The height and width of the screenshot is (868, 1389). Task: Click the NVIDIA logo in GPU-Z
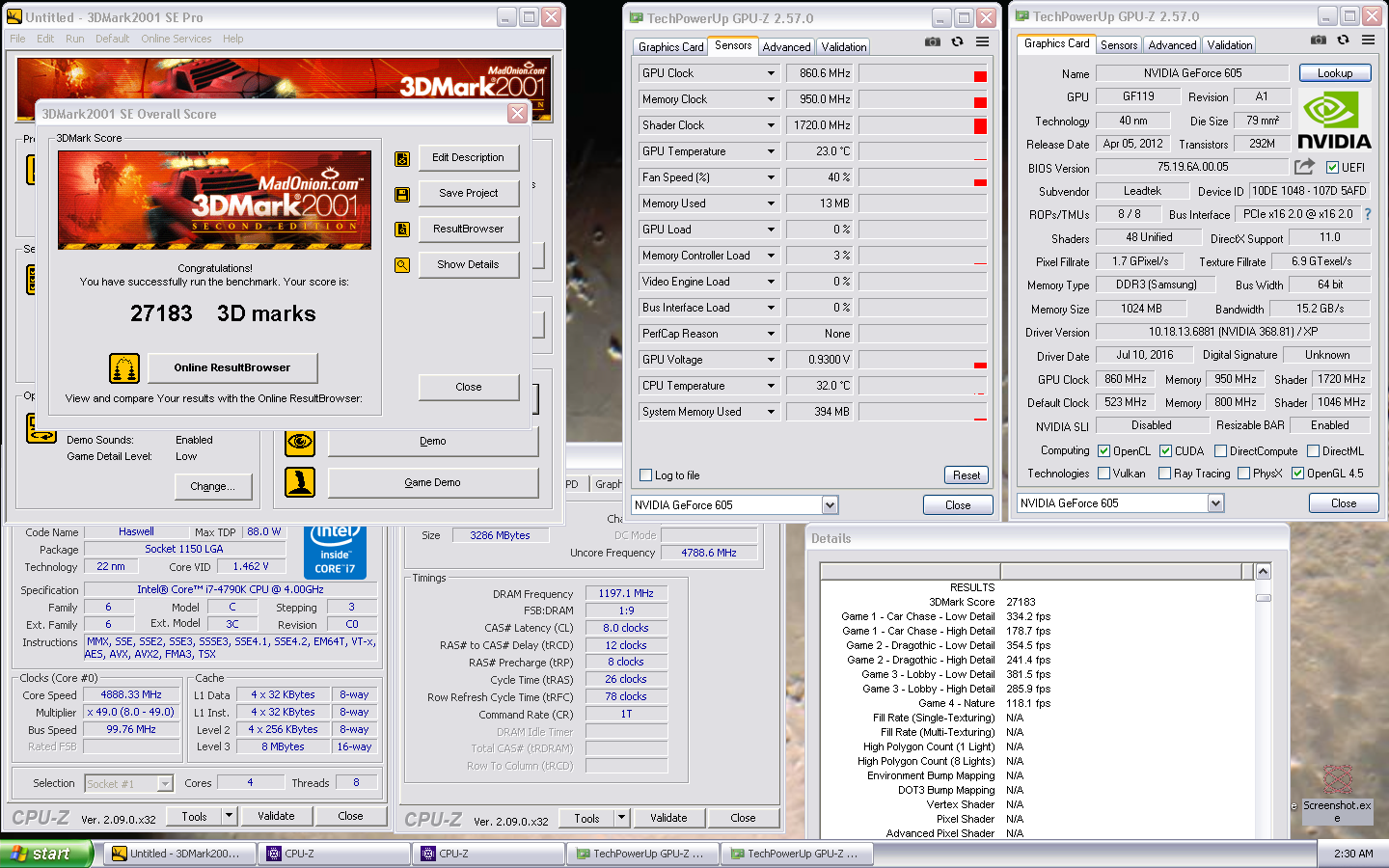(x=1334, y=121)
